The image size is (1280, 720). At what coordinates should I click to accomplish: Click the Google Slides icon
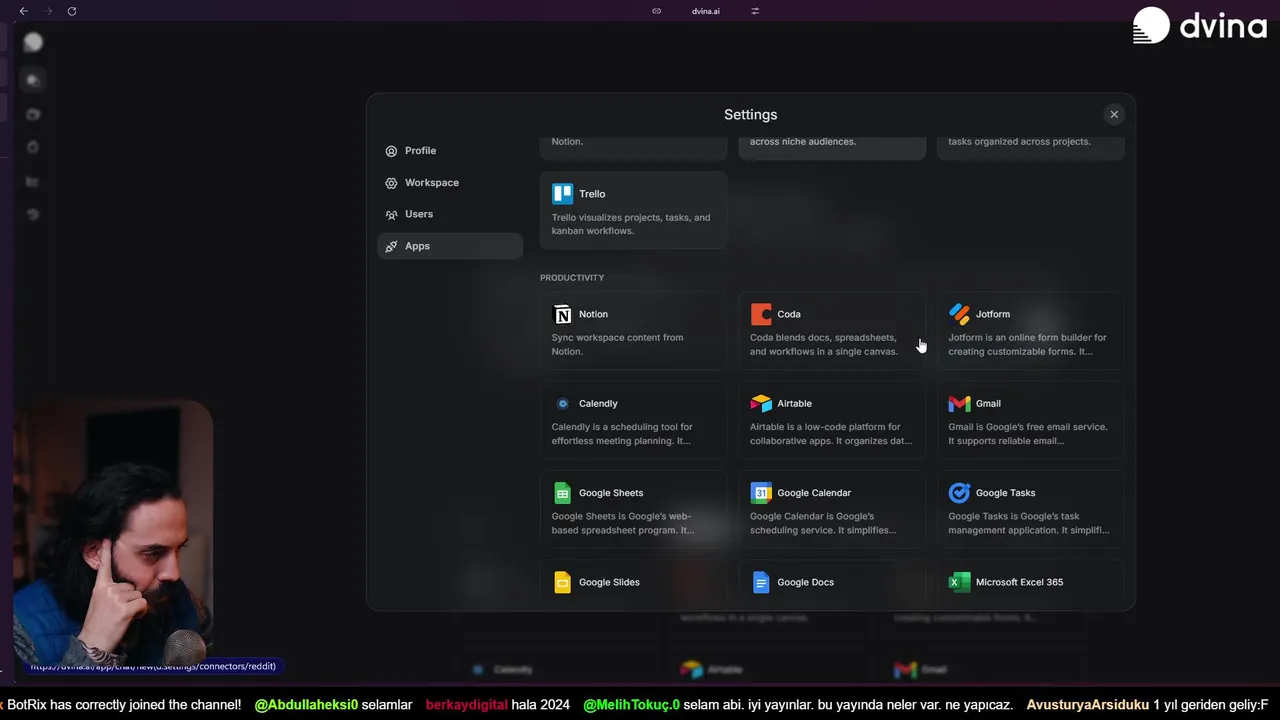click(563, 582)
